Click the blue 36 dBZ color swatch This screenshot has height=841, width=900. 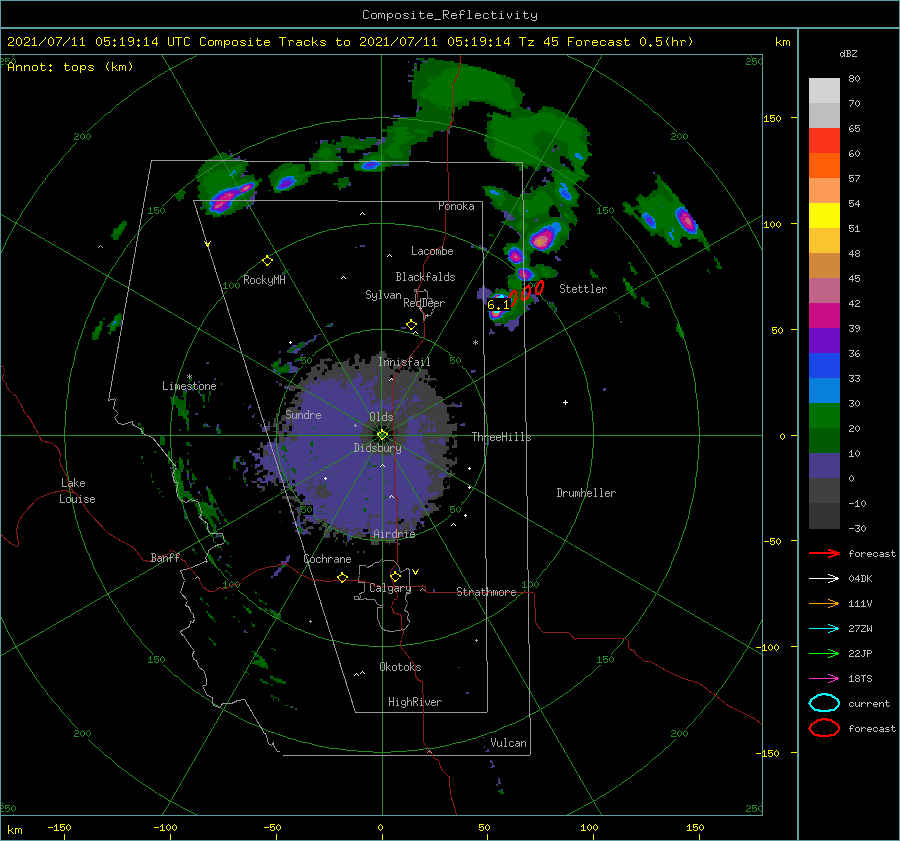[x=824, y=366]
